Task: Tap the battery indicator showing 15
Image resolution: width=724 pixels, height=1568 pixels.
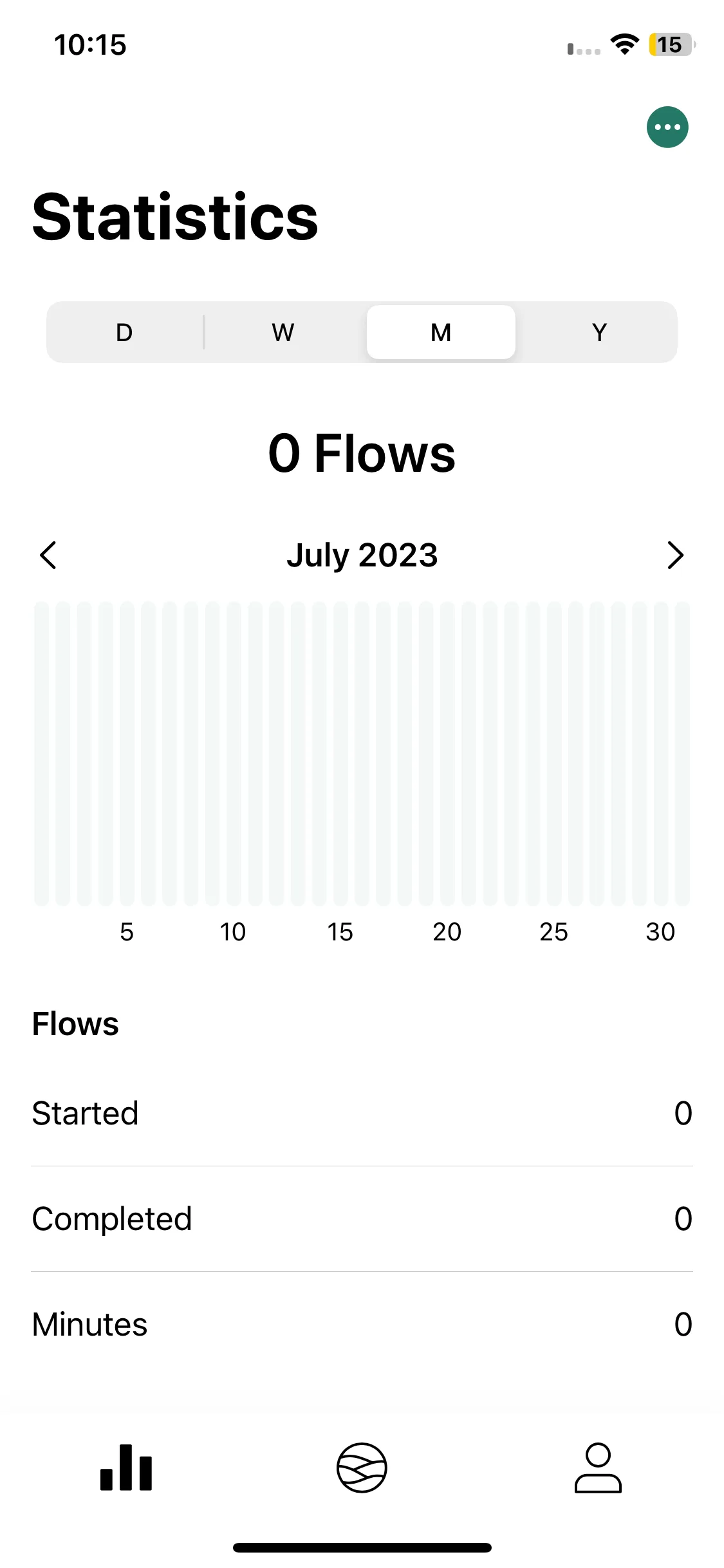Action: click(x=672, y=44)
